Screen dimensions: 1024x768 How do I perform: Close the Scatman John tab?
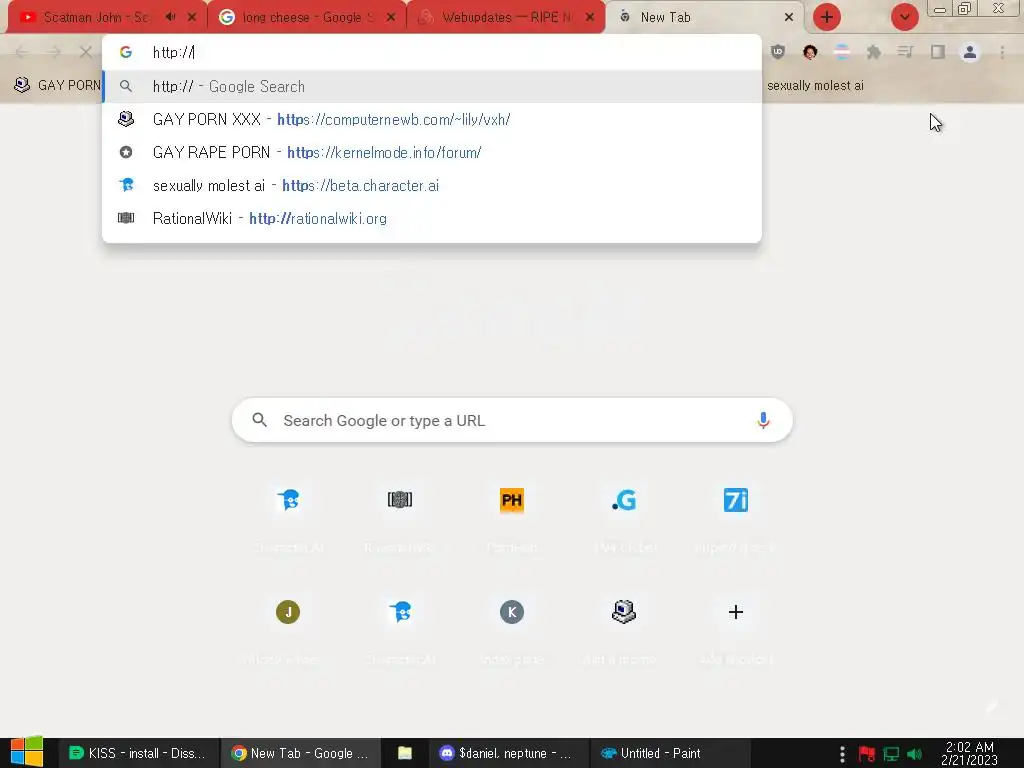[192, 18]
